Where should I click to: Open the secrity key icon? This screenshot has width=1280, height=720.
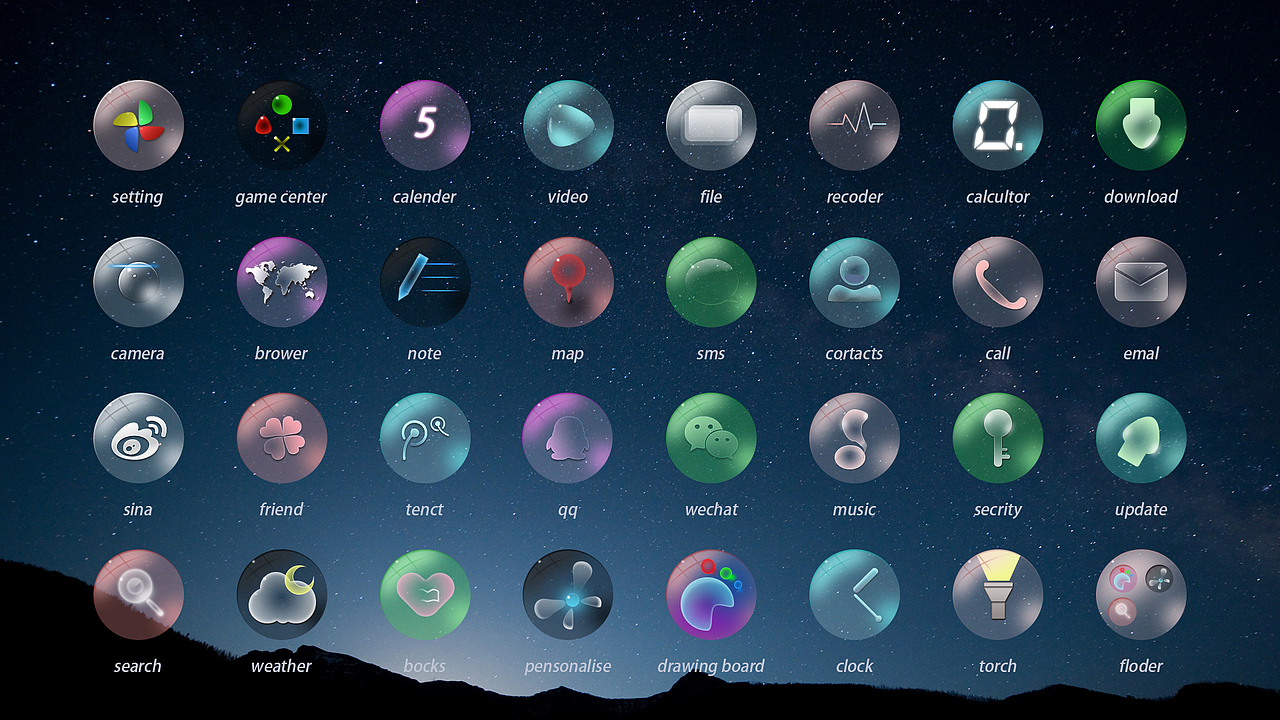coord(998,438)
